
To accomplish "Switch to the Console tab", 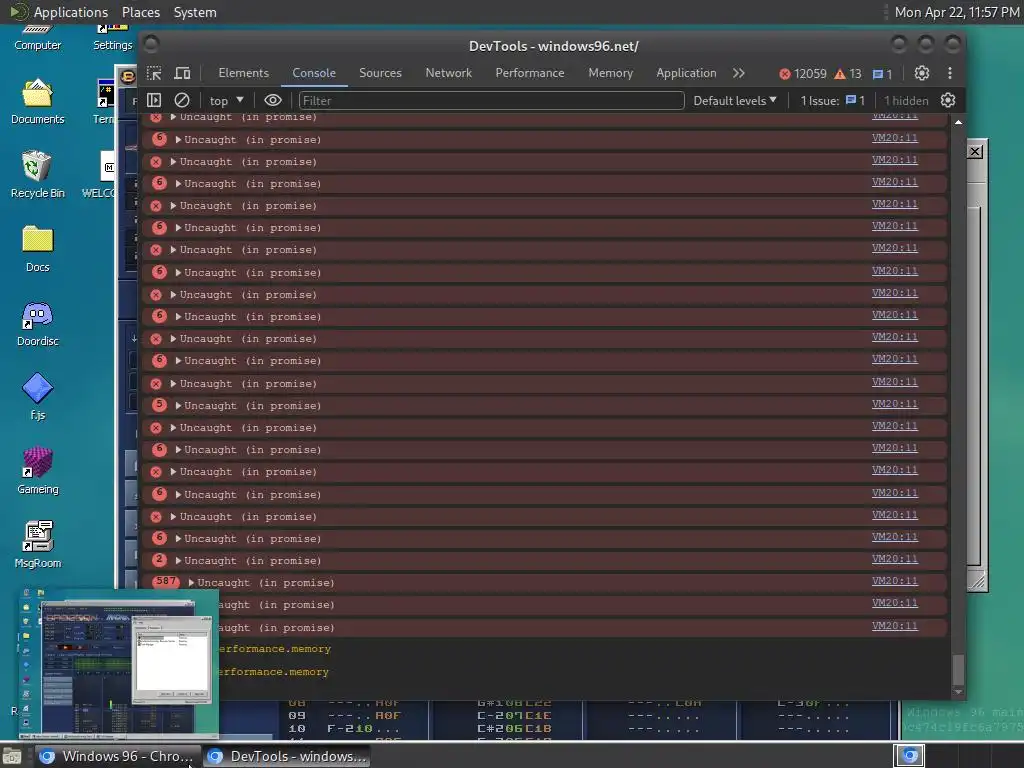I will click(314, 73).
